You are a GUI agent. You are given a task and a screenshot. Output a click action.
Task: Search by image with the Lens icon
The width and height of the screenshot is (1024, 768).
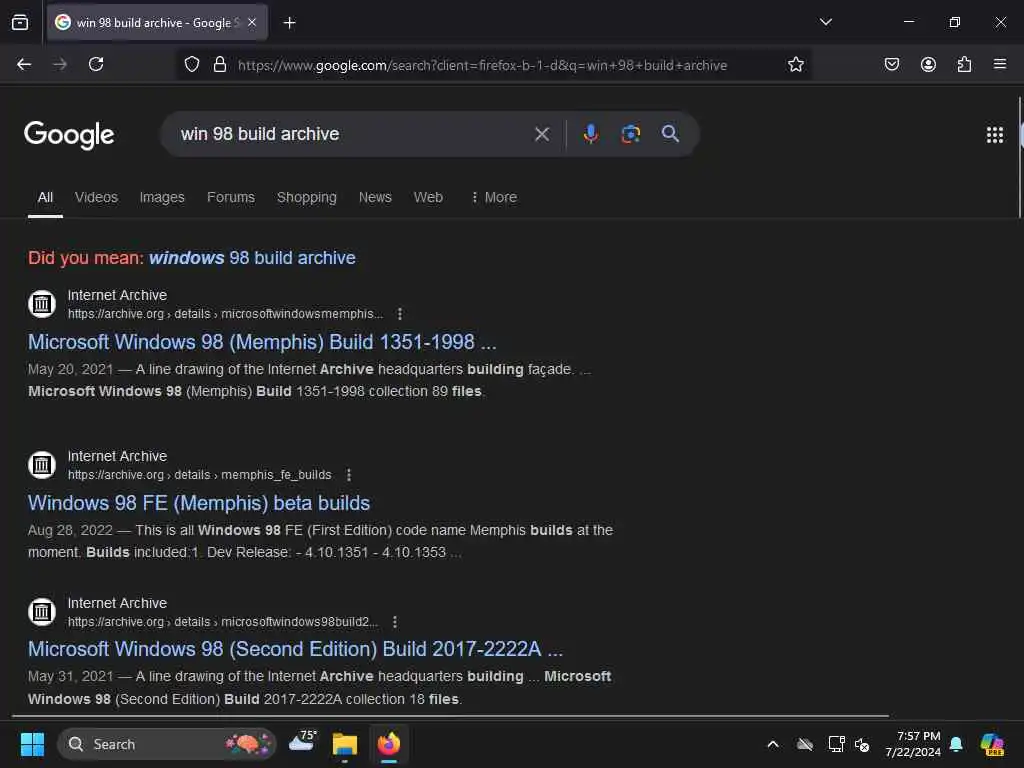click(x=630, y=134)
